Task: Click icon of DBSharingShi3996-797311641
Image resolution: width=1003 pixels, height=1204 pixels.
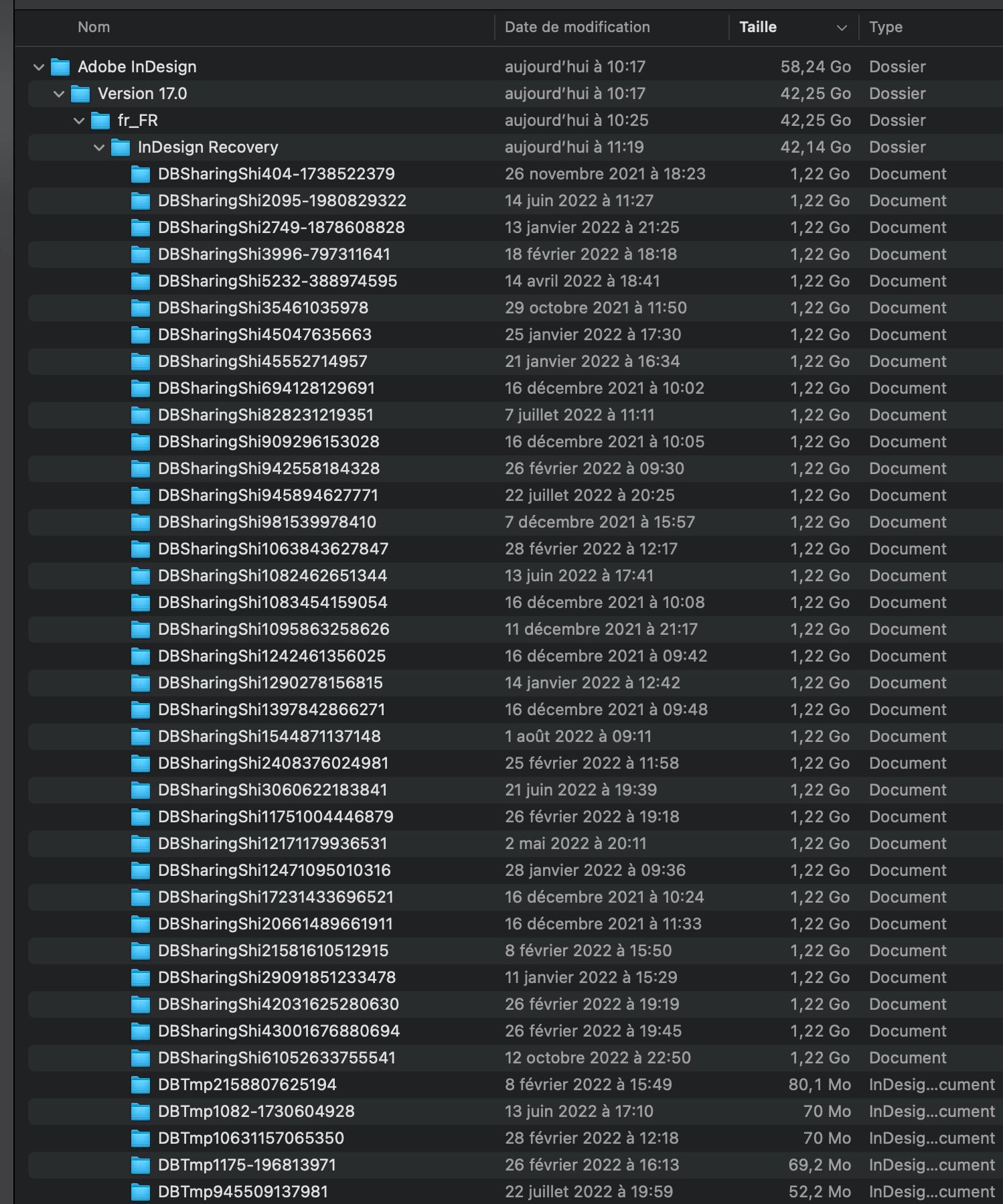Action: point(141,254)
